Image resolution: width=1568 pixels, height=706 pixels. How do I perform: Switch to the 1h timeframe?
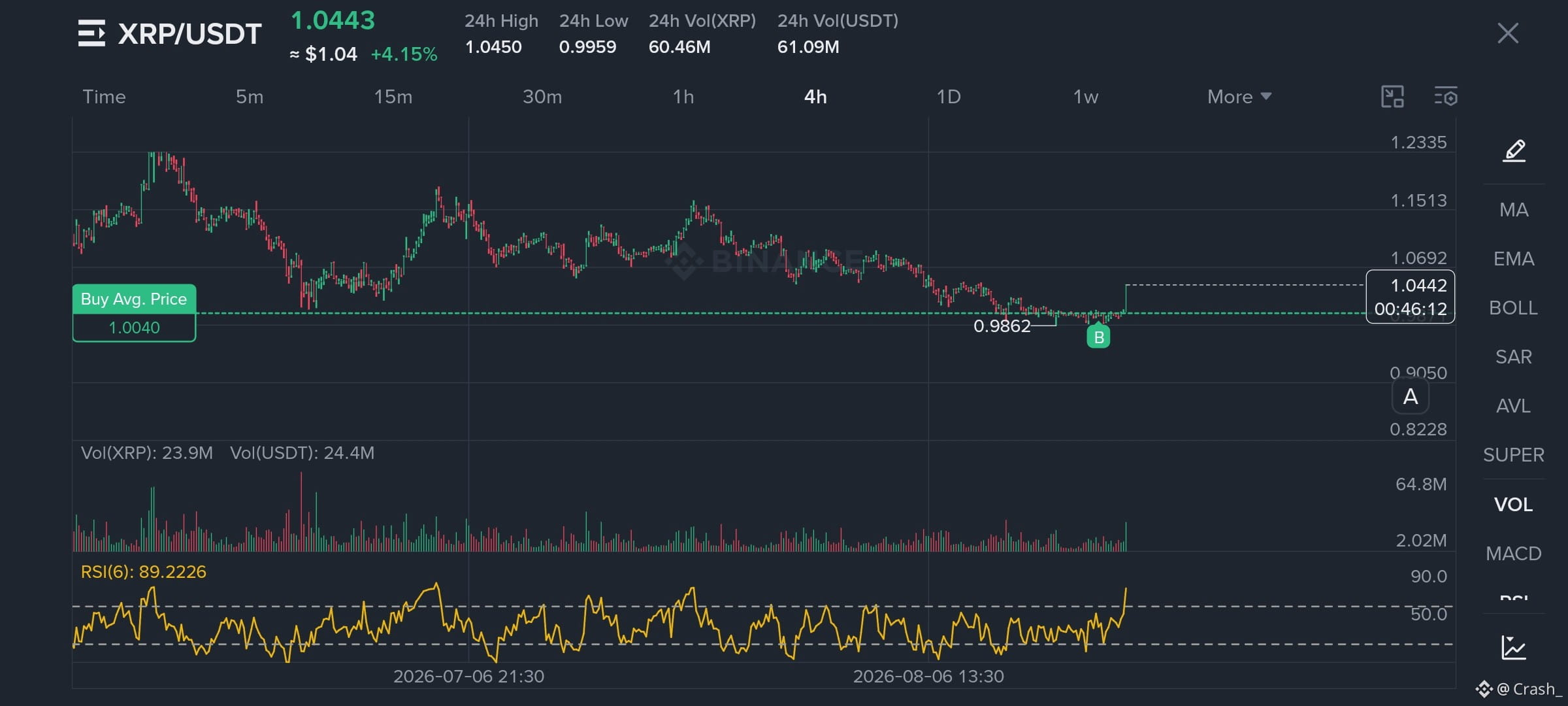coord(683,97)
